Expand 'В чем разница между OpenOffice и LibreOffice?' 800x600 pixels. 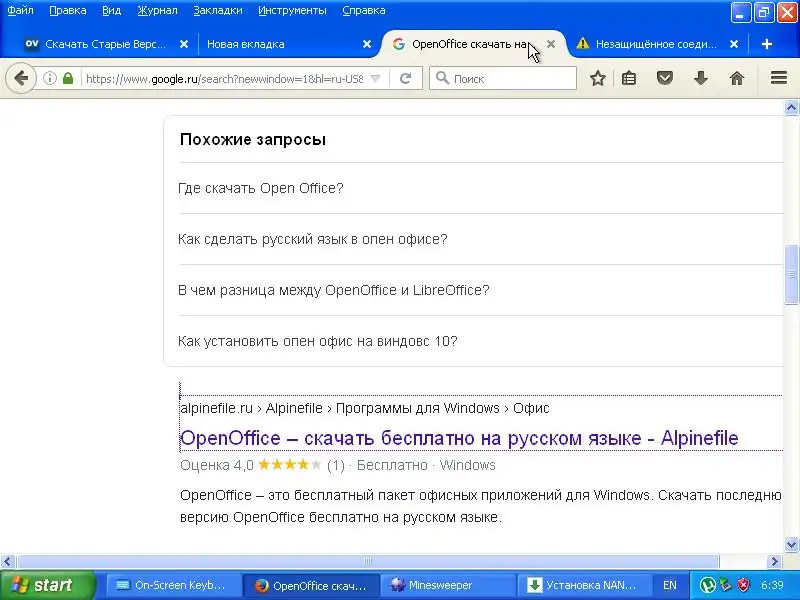tap(481, 290)
